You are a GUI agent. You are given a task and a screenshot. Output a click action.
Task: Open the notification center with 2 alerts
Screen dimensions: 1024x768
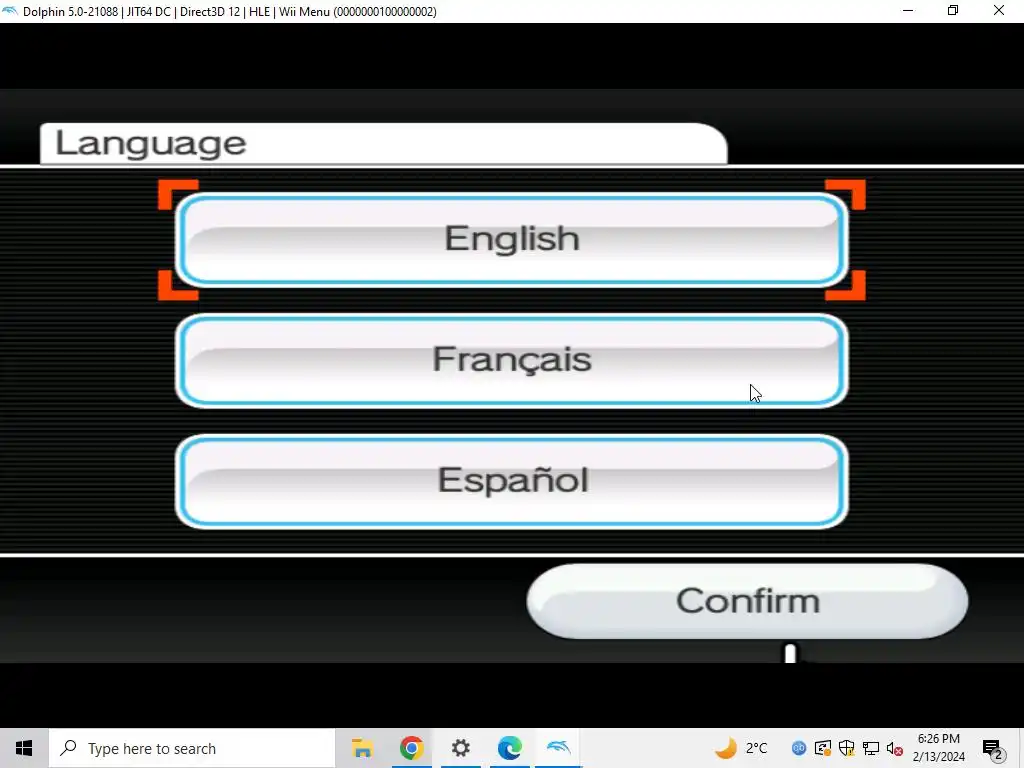pos(993,748)
